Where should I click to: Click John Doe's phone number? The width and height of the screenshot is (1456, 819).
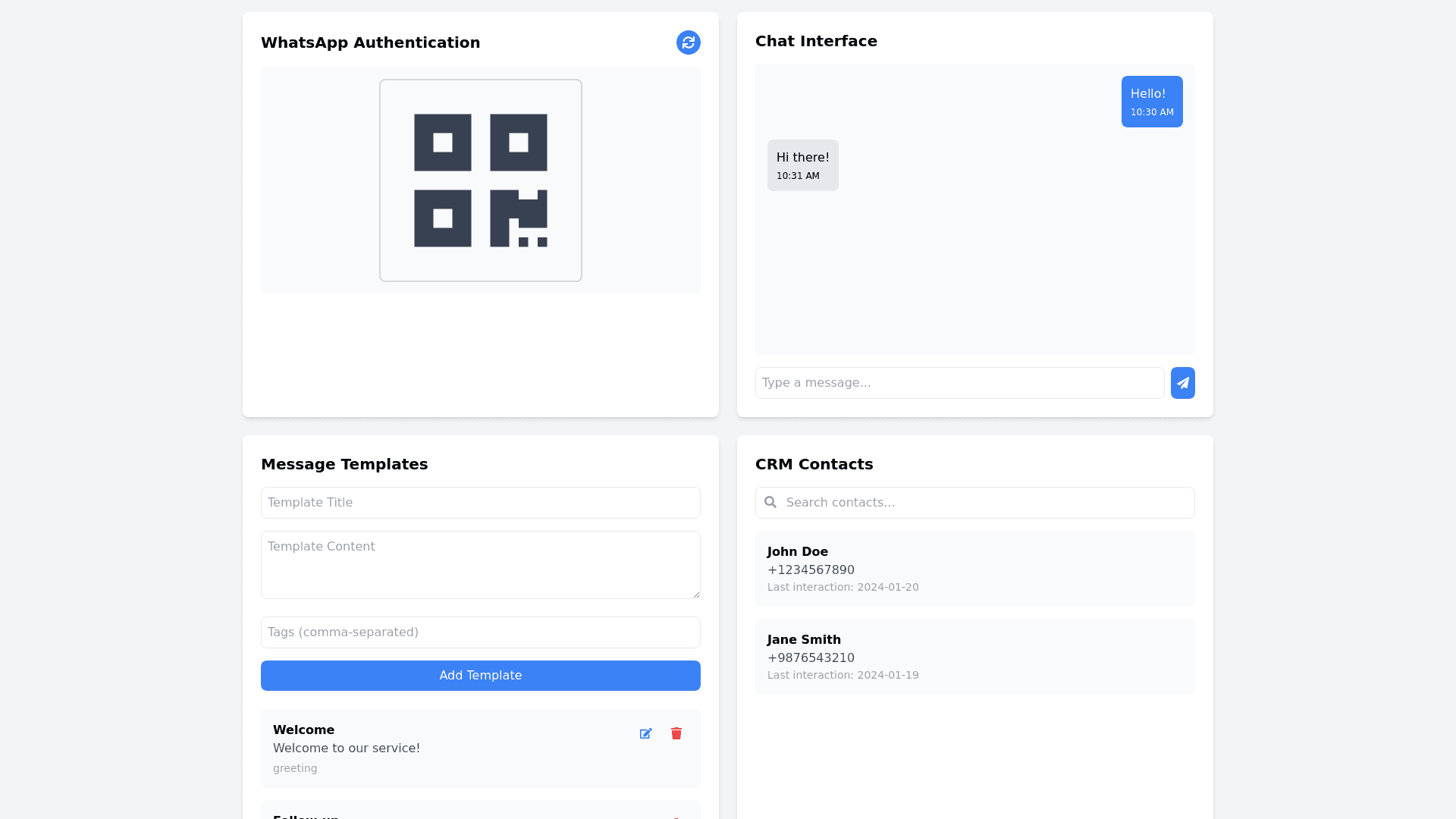pyautogui.click(x=810, y=570)
